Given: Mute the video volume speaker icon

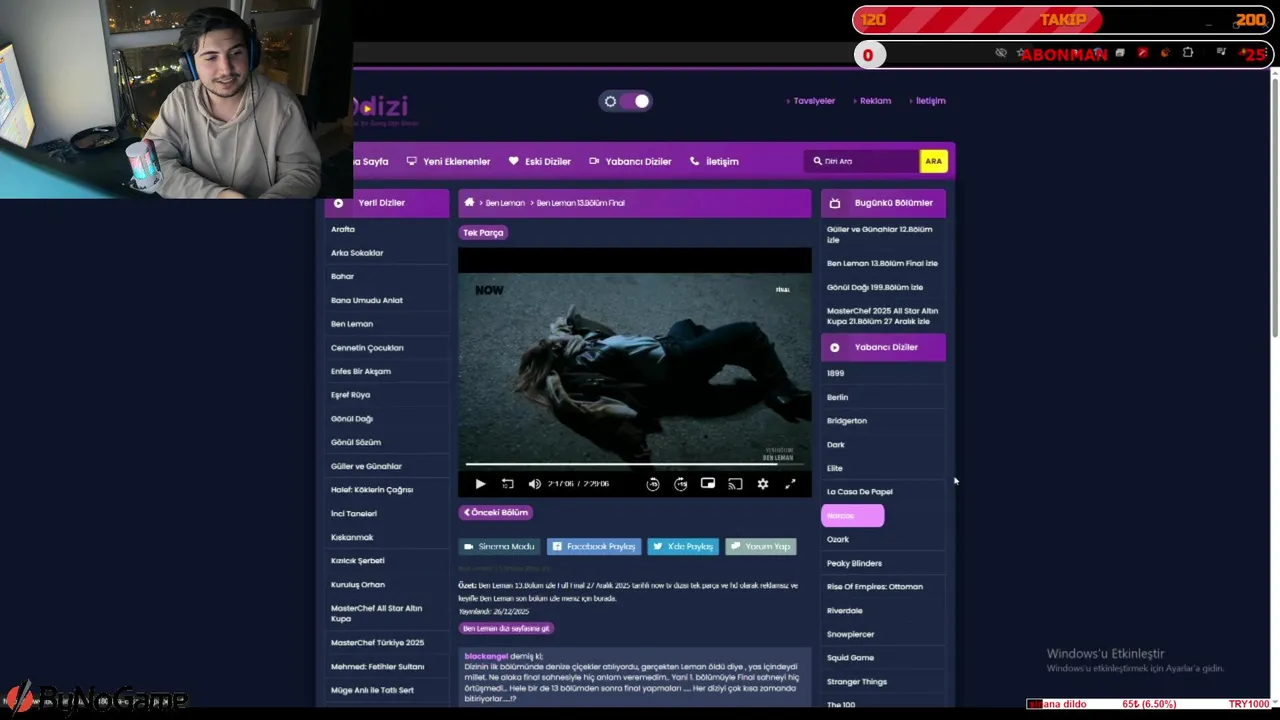Looking at the screenshot, I should click(x=534, y=484).
